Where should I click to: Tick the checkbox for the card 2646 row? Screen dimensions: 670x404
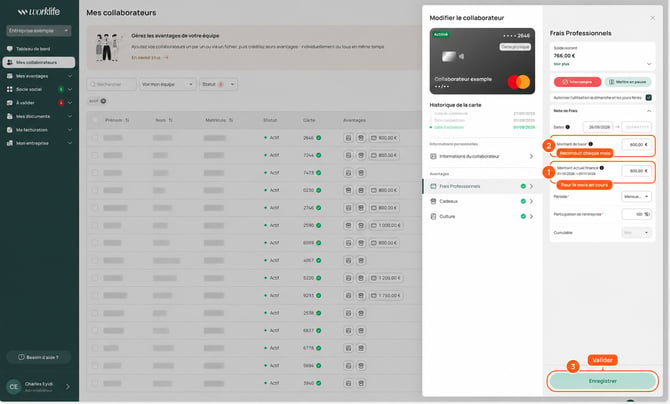tap(95, 138)
